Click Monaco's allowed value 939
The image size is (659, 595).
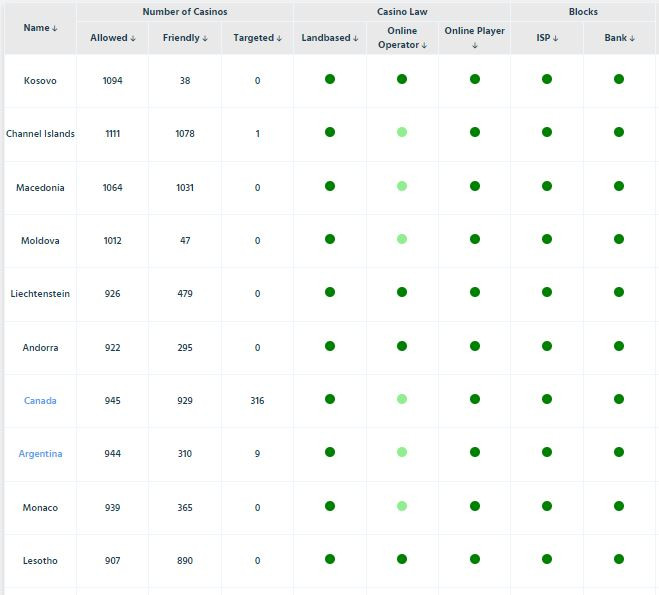tap(113, 508)
